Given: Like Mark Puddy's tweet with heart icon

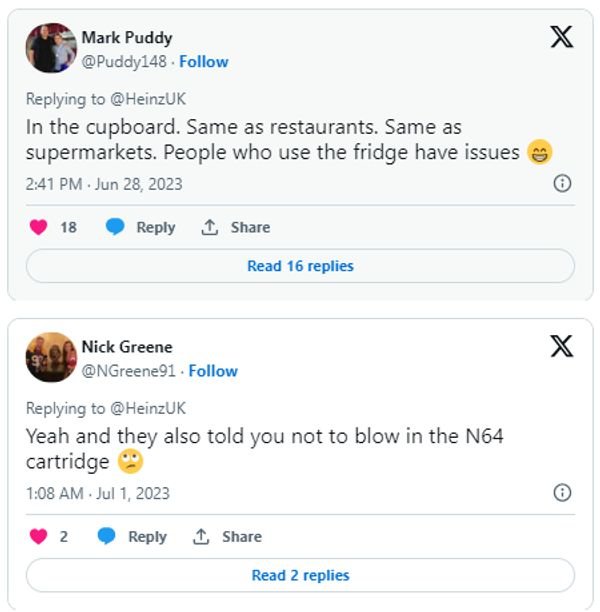Looking at the screenshot, I should [x=38, y=227].
